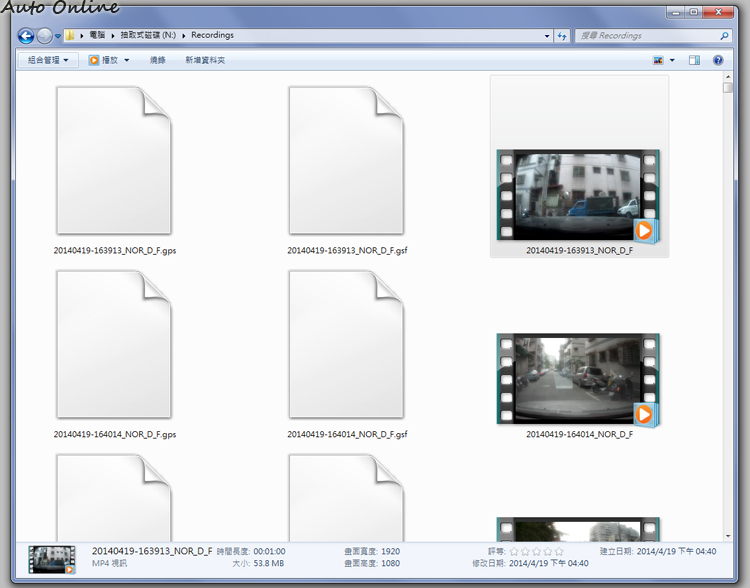Select the 20140419-163913_NOR_D_F video thumbnail
The width and height of the screenshot is (750, 588).
click(579, 196)
